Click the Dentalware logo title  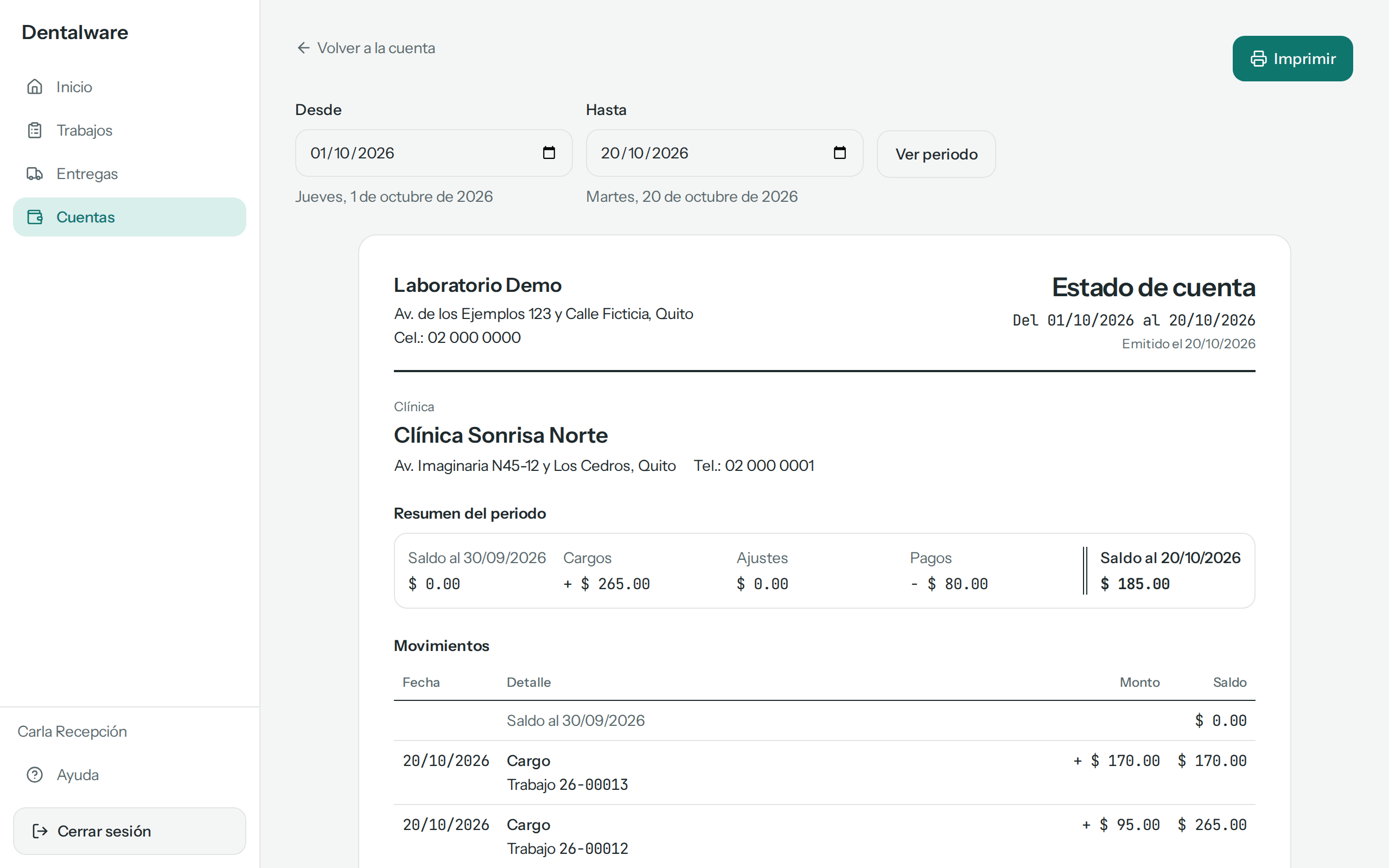pyautogui.click(x=75, y=32)
